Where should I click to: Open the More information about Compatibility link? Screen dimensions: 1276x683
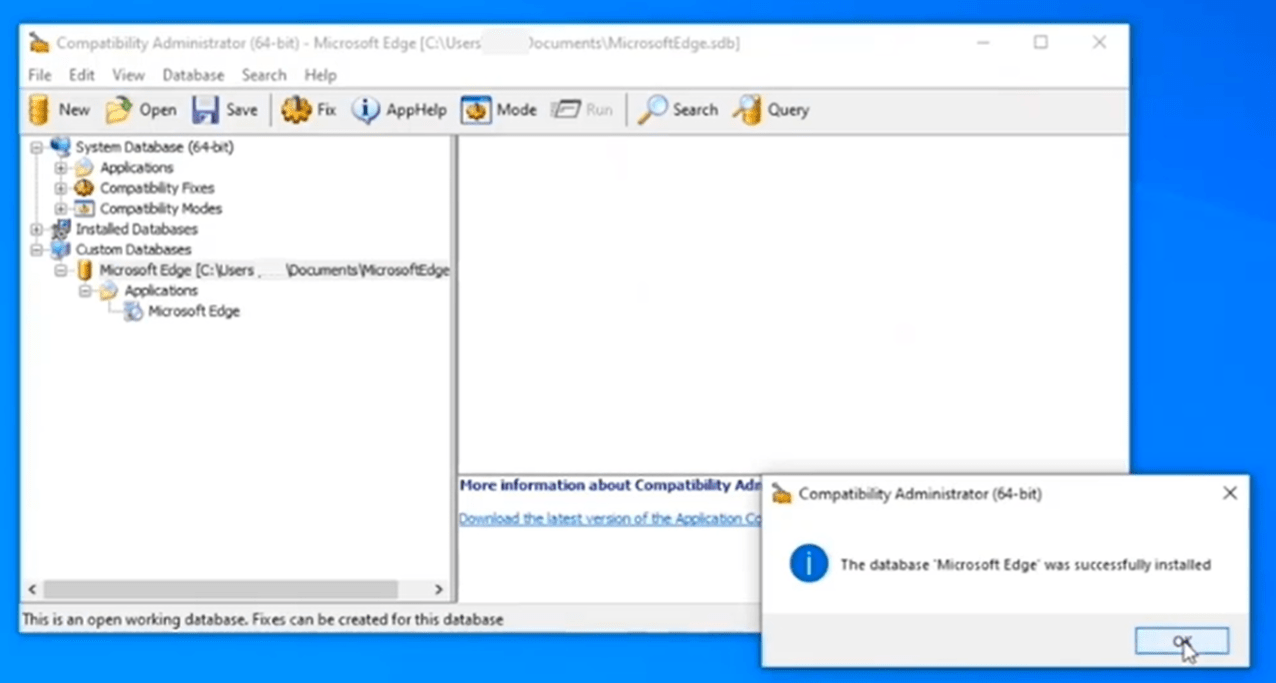click(610, 485)
